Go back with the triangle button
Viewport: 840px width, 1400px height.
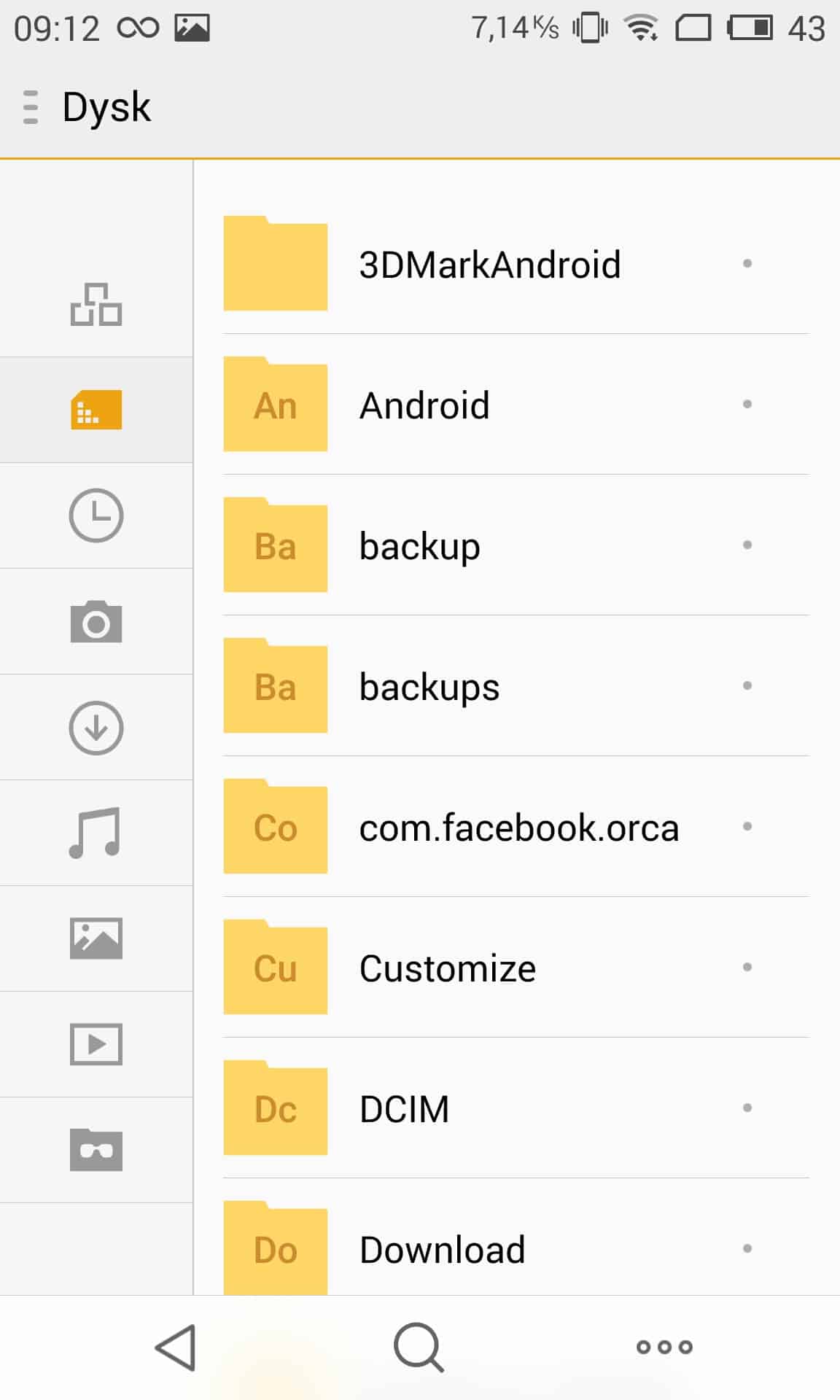pyautogui.click(x=176, y=1347)
